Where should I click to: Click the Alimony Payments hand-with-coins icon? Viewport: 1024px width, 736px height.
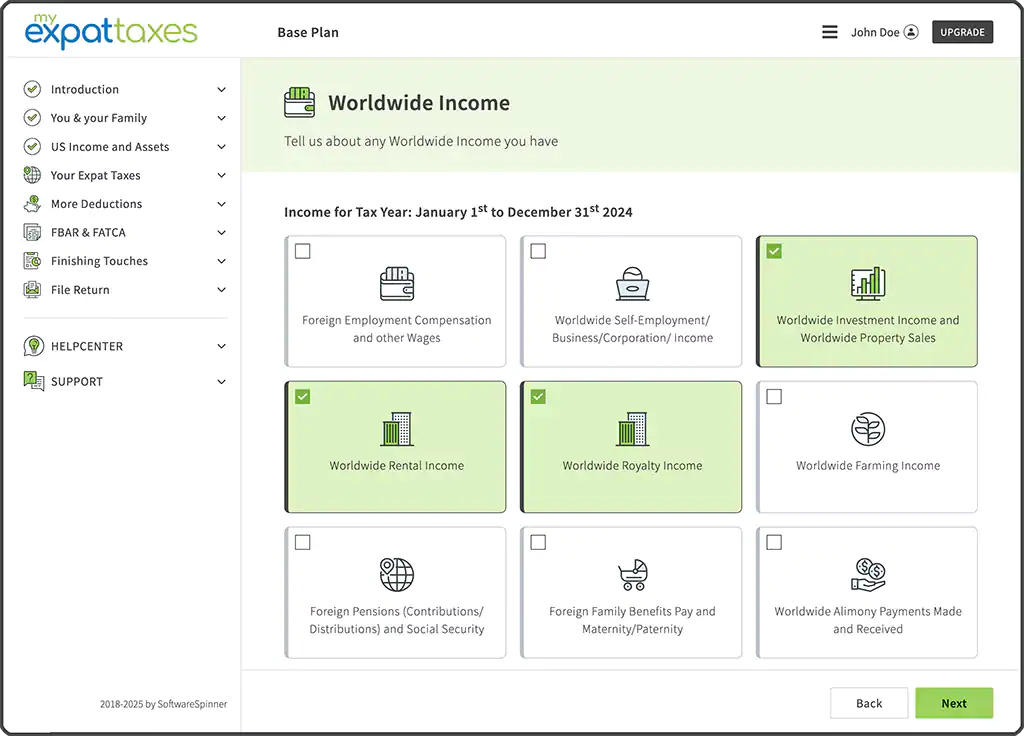[x=867, y=574]
